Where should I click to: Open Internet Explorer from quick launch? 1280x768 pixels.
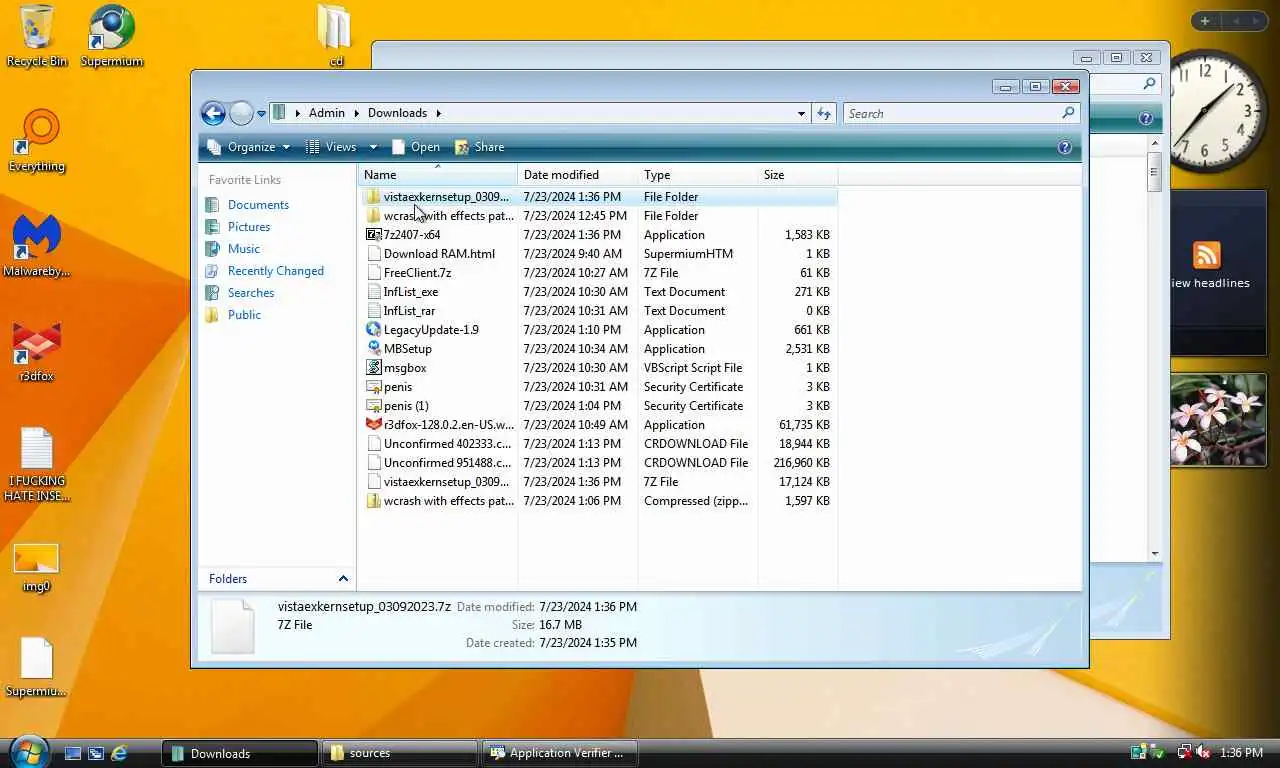119,753
